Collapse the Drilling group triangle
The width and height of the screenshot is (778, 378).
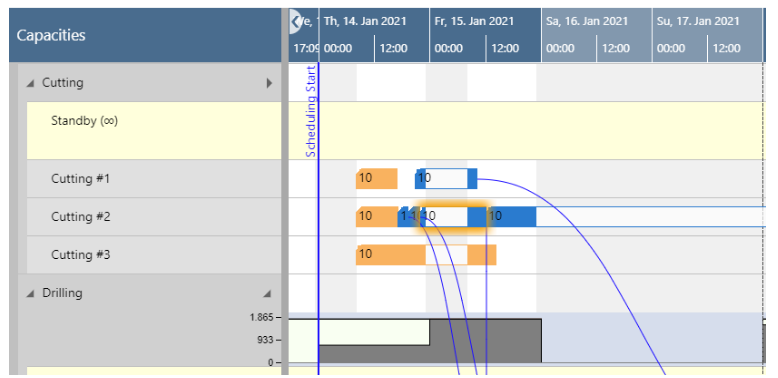[31, 294]
